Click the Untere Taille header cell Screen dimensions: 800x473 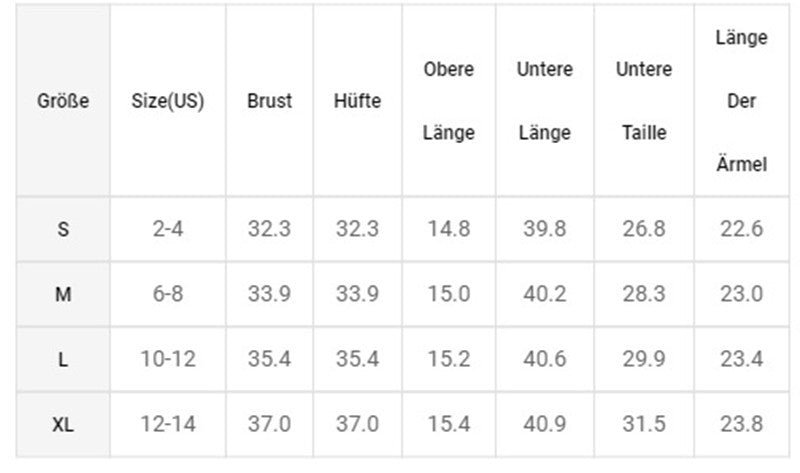coord(644,101)
